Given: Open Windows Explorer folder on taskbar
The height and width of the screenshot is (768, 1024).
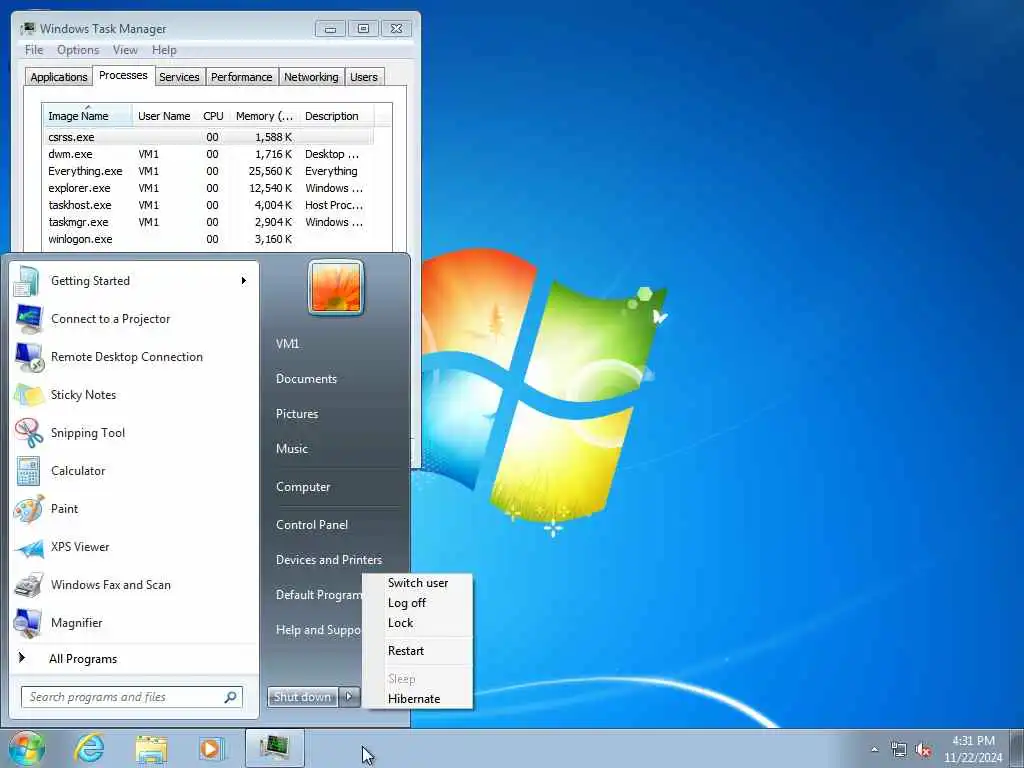Looking at the screenshot, I should [151, 749].
